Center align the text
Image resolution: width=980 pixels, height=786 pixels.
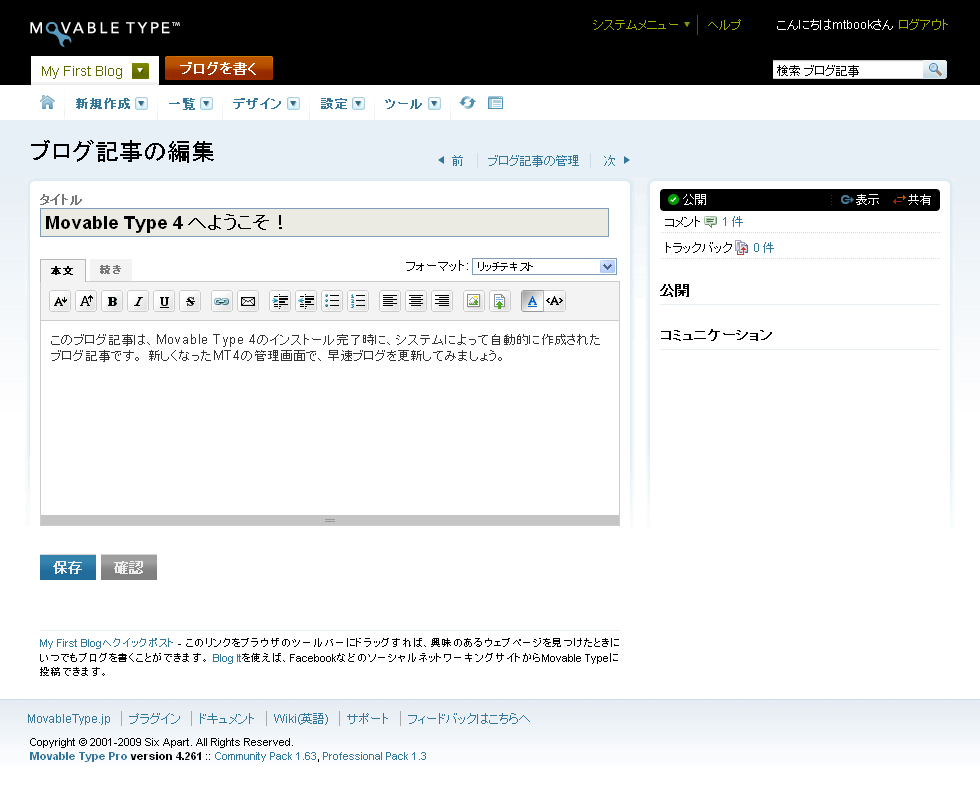416,301
